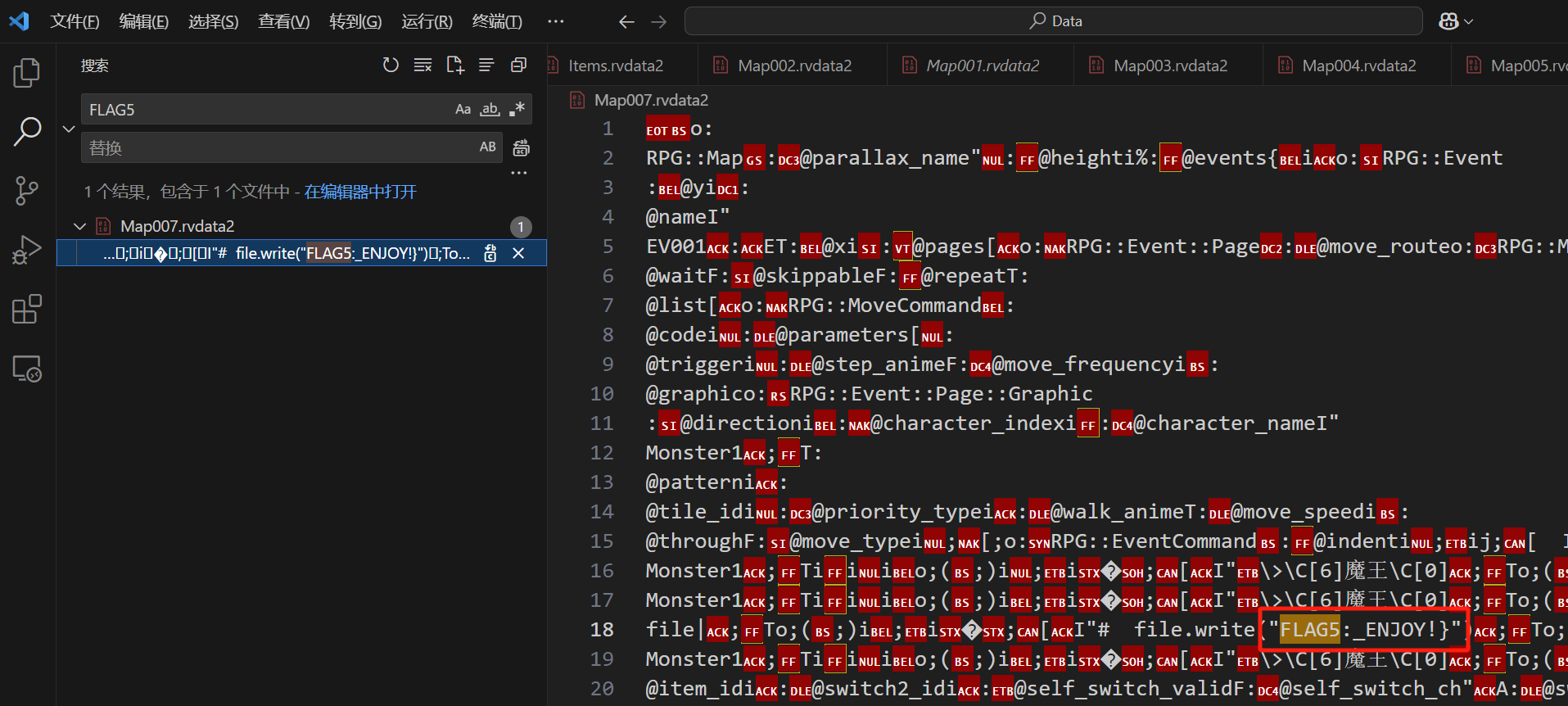Toggle match case in search box
Image resolution: width=1568 pixels, height=706 pixels.
[x=463, y=109]
